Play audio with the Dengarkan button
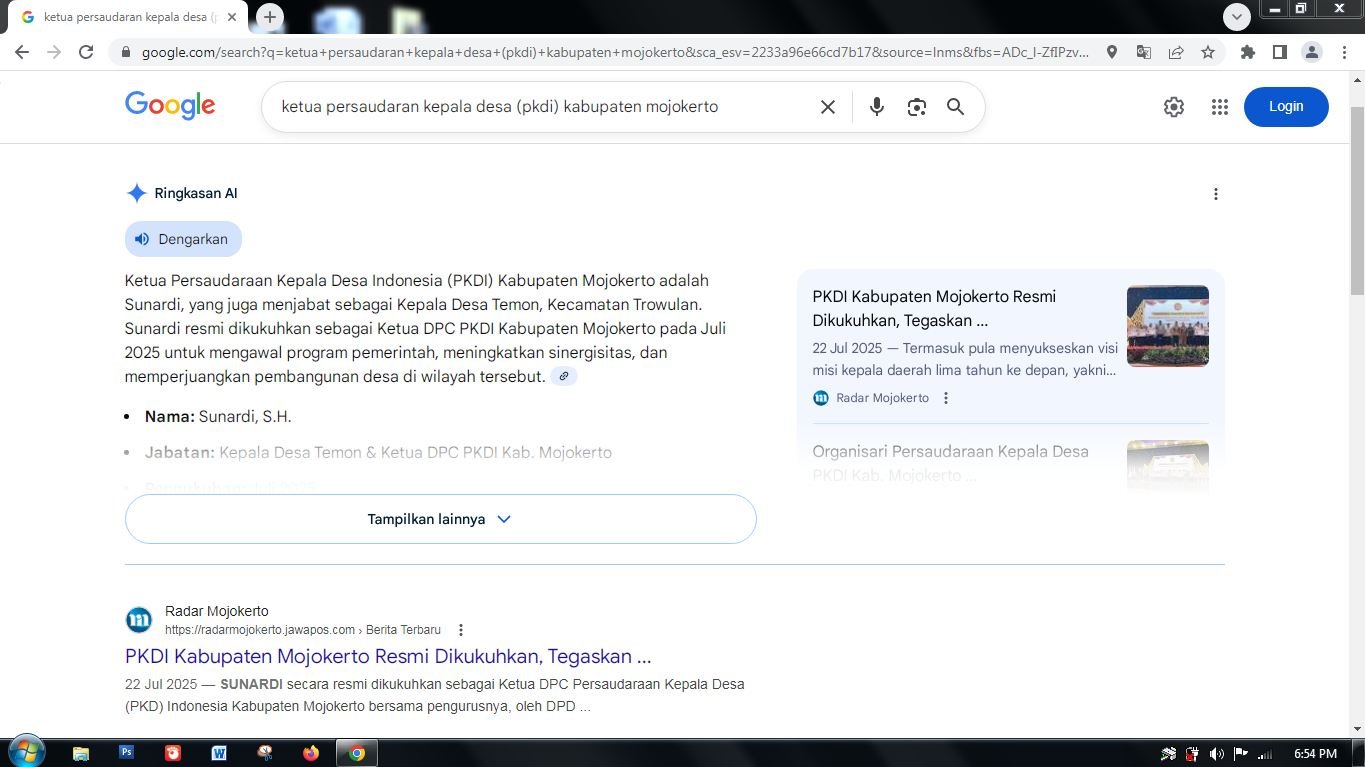The image size is (1365, 767). [x=183, y=239]
